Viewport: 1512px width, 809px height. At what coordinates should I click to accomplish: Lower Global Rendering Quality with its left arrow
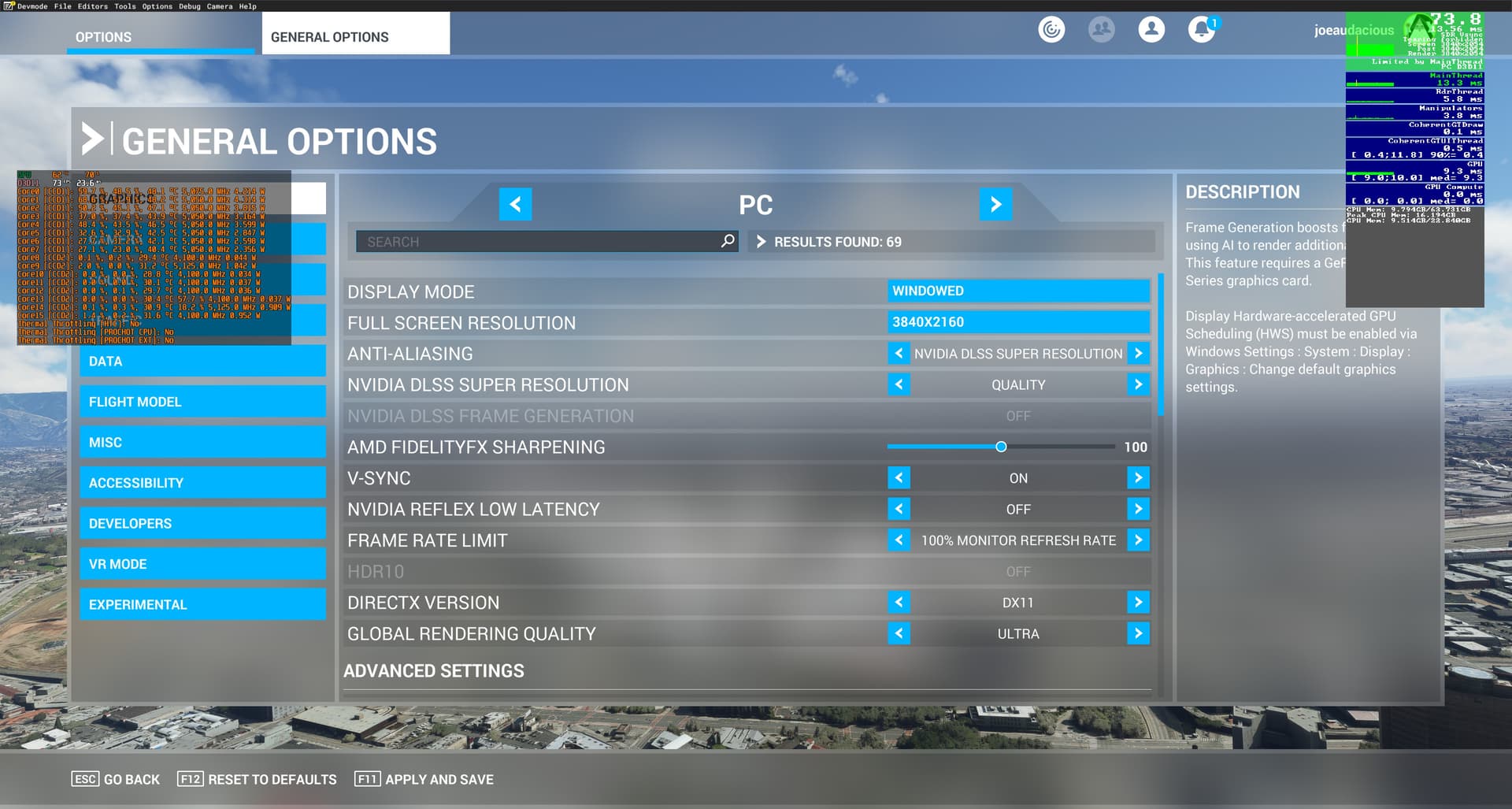(x=898, y=633)
